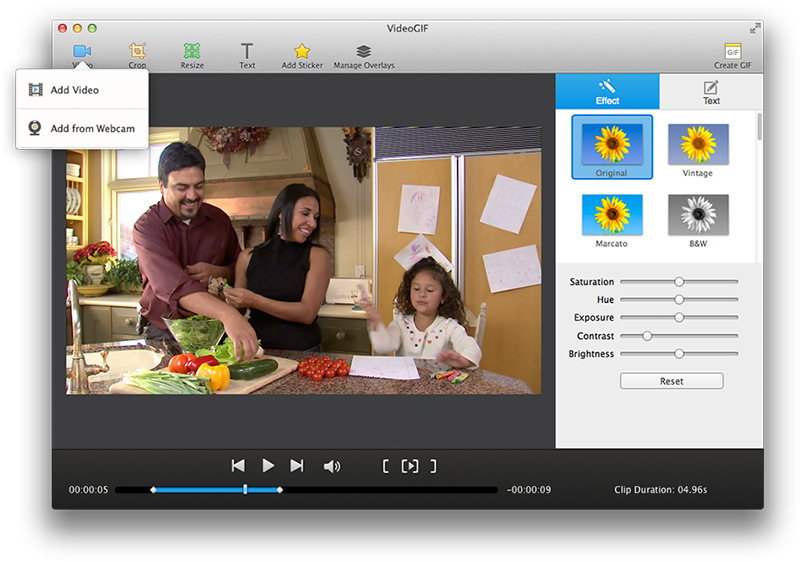Screen dimensions: 800x562
Task: Set clip start with left bracket
Action: (386, 466)
